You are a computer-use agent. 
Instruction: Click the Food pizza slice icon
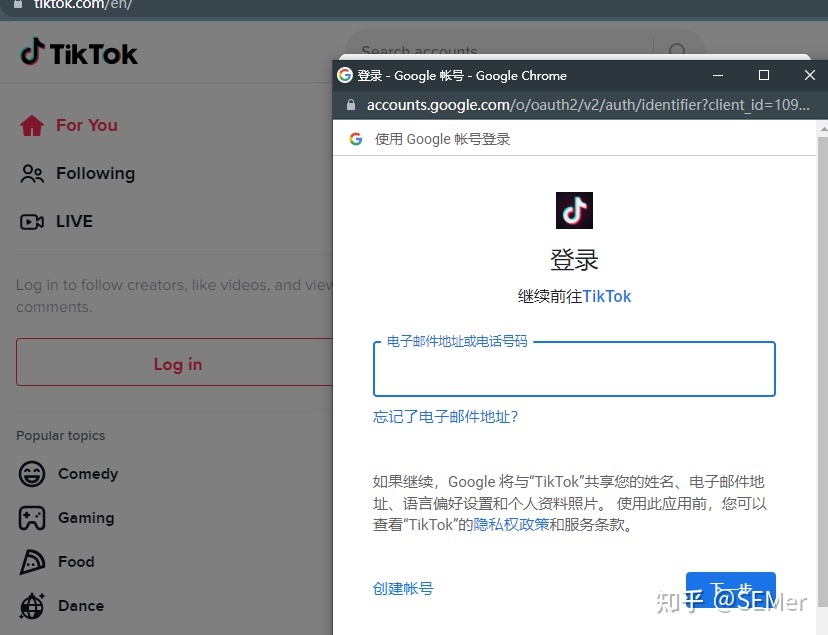[32, 562]
